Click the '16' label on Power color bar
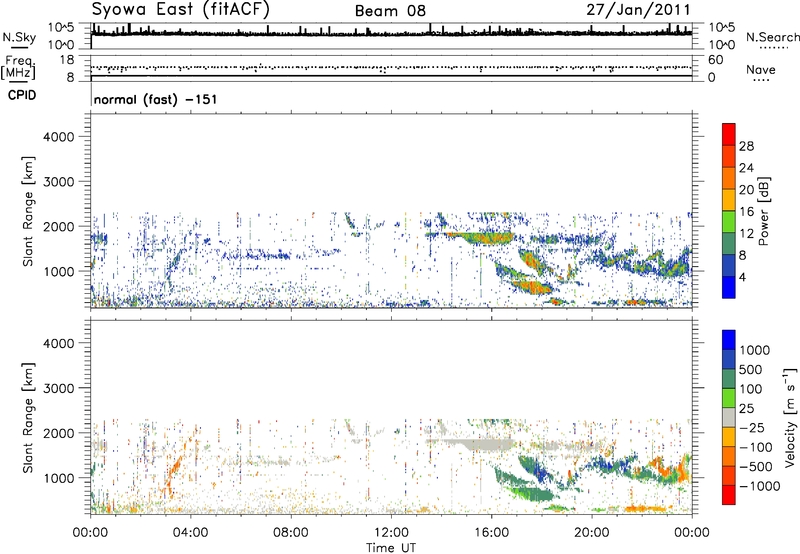This screenshot has height=554, width=800. (x=746, y=212)
